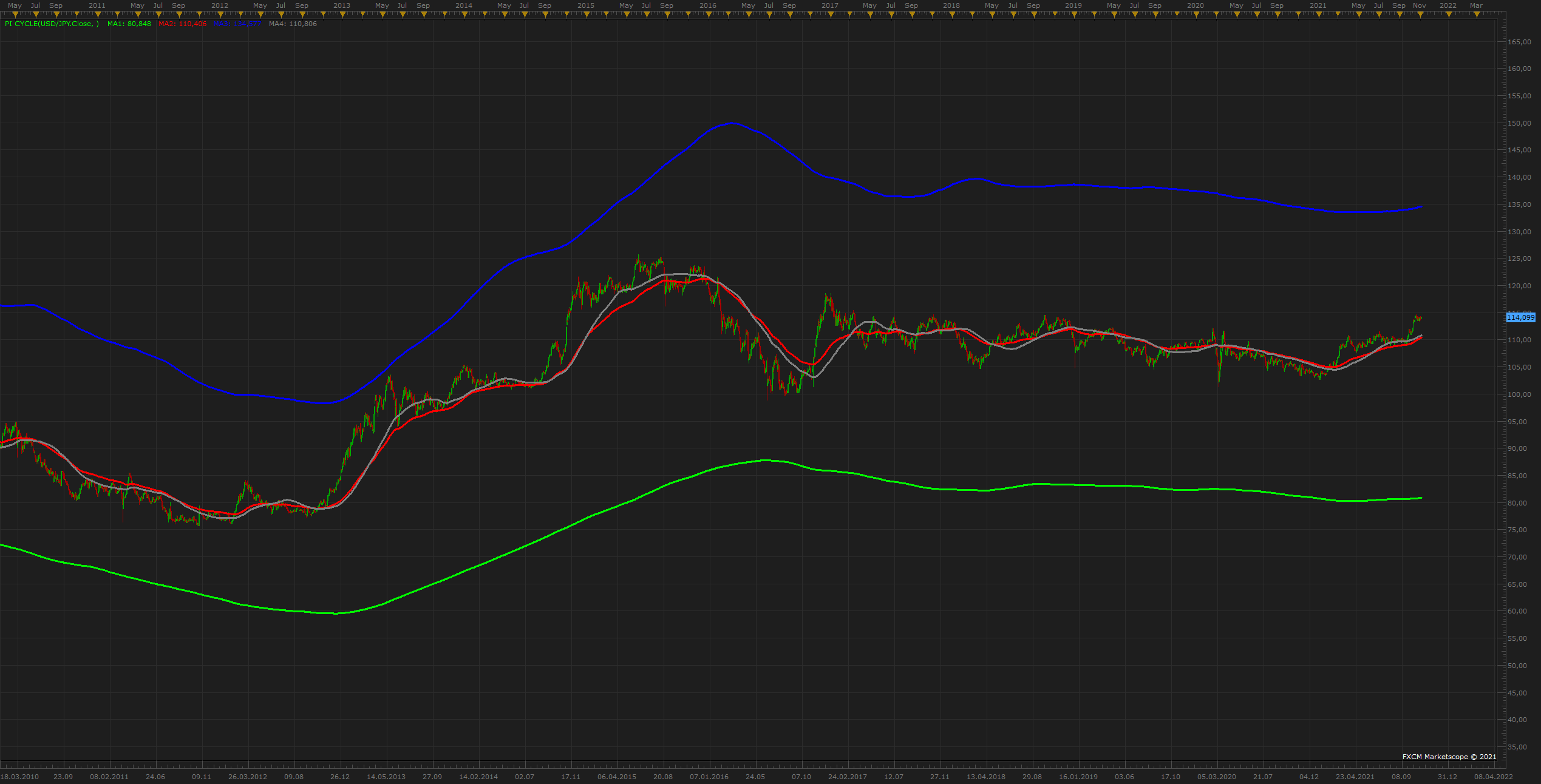Click the current price tag 114,099
1541x784 pixels.
click(1521, 317)
